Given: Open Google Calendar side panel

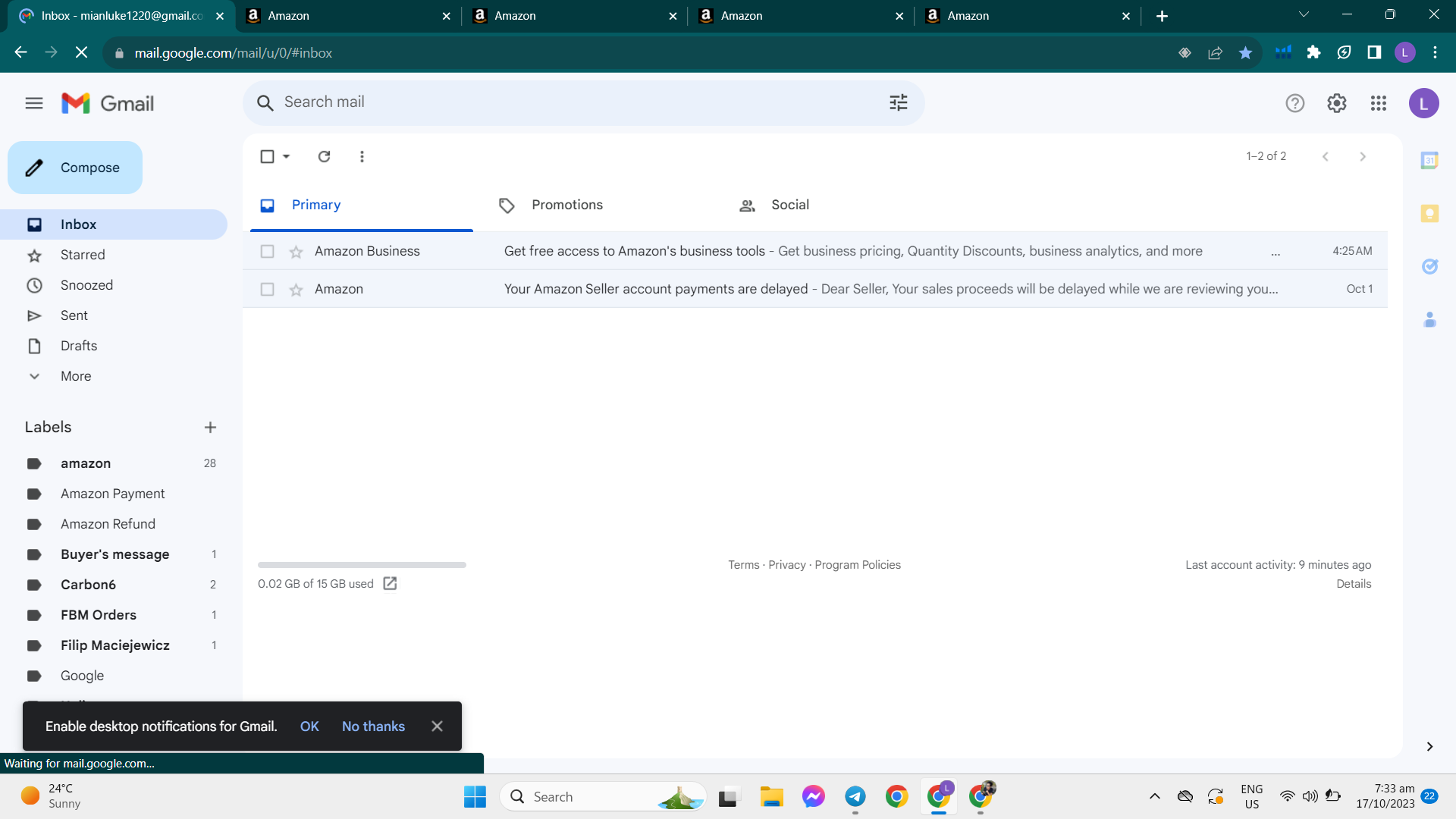Looking at the screenshot, I should [1429, 160].
